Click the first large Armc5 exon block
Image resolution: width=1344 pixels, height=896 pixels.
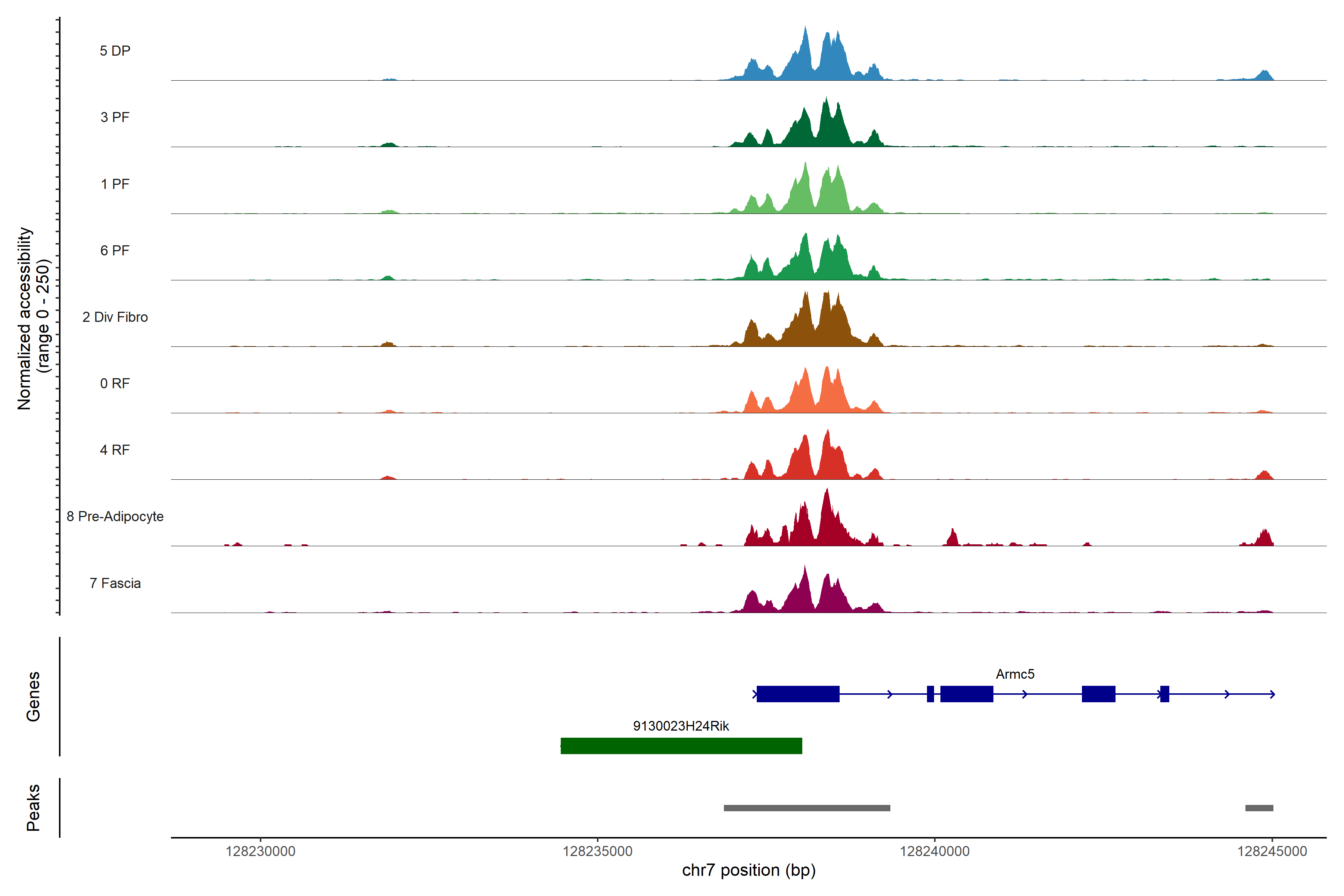click(x=798, y=694)
